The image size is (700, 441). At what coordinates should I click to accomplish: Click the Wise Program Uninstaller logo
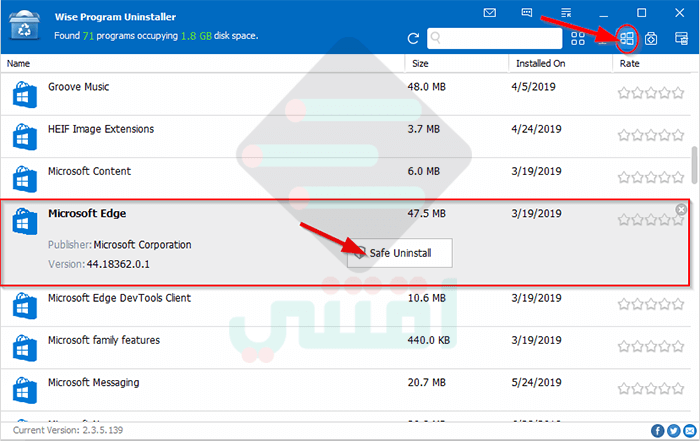24,25
